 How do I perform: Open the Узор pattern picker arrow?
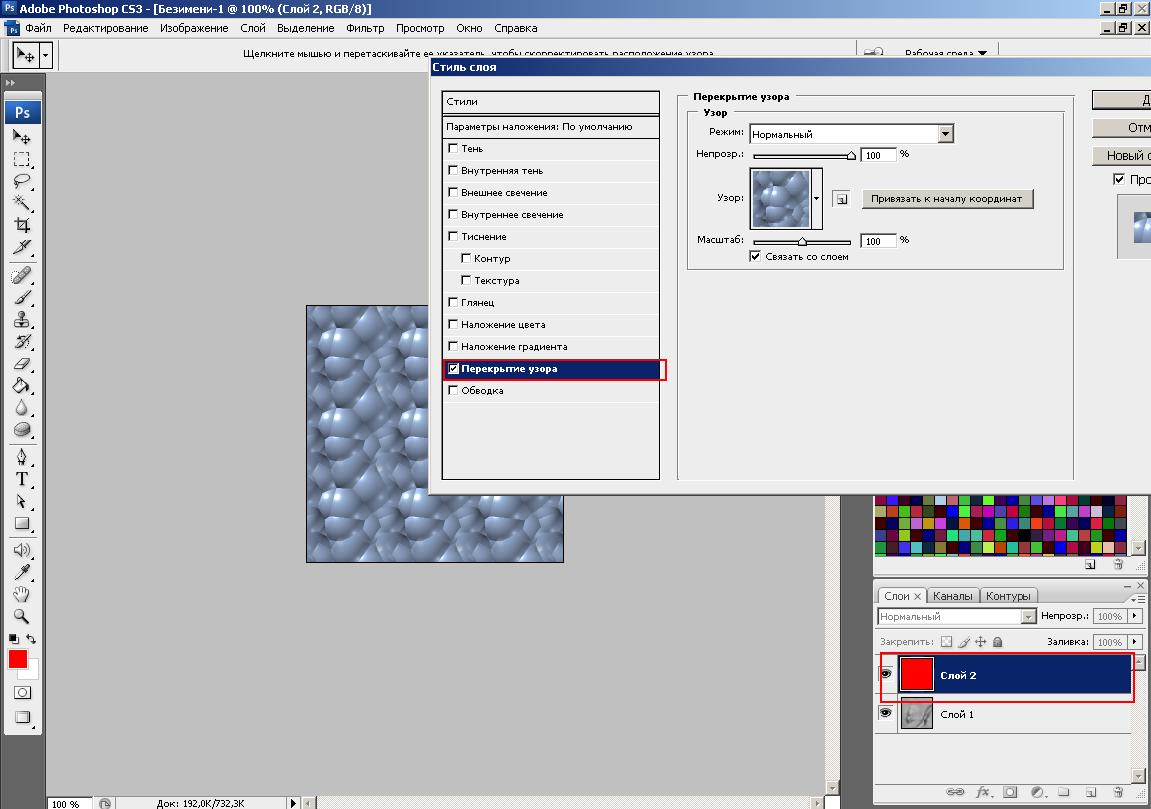(x=817, y=199)
